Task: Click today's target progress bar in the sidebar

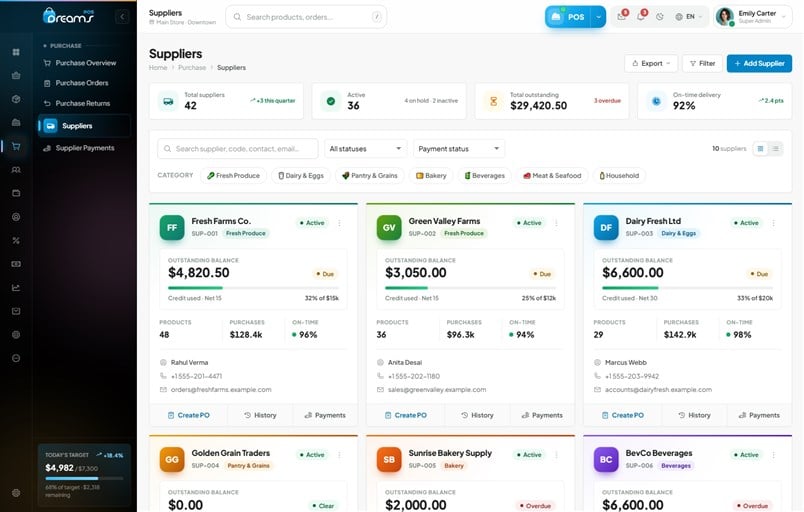Action: [x=84, y=478]
